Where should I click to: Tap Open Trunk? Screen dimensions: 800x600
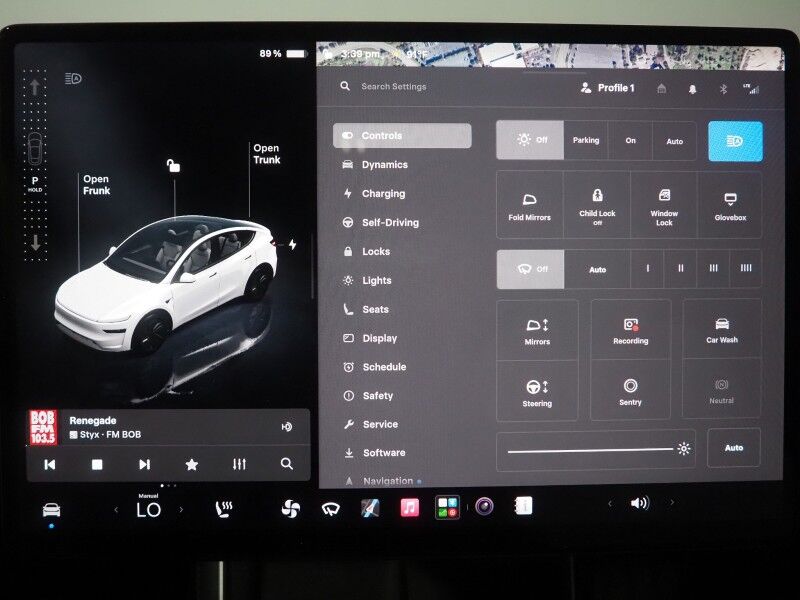tap(266, 154)
